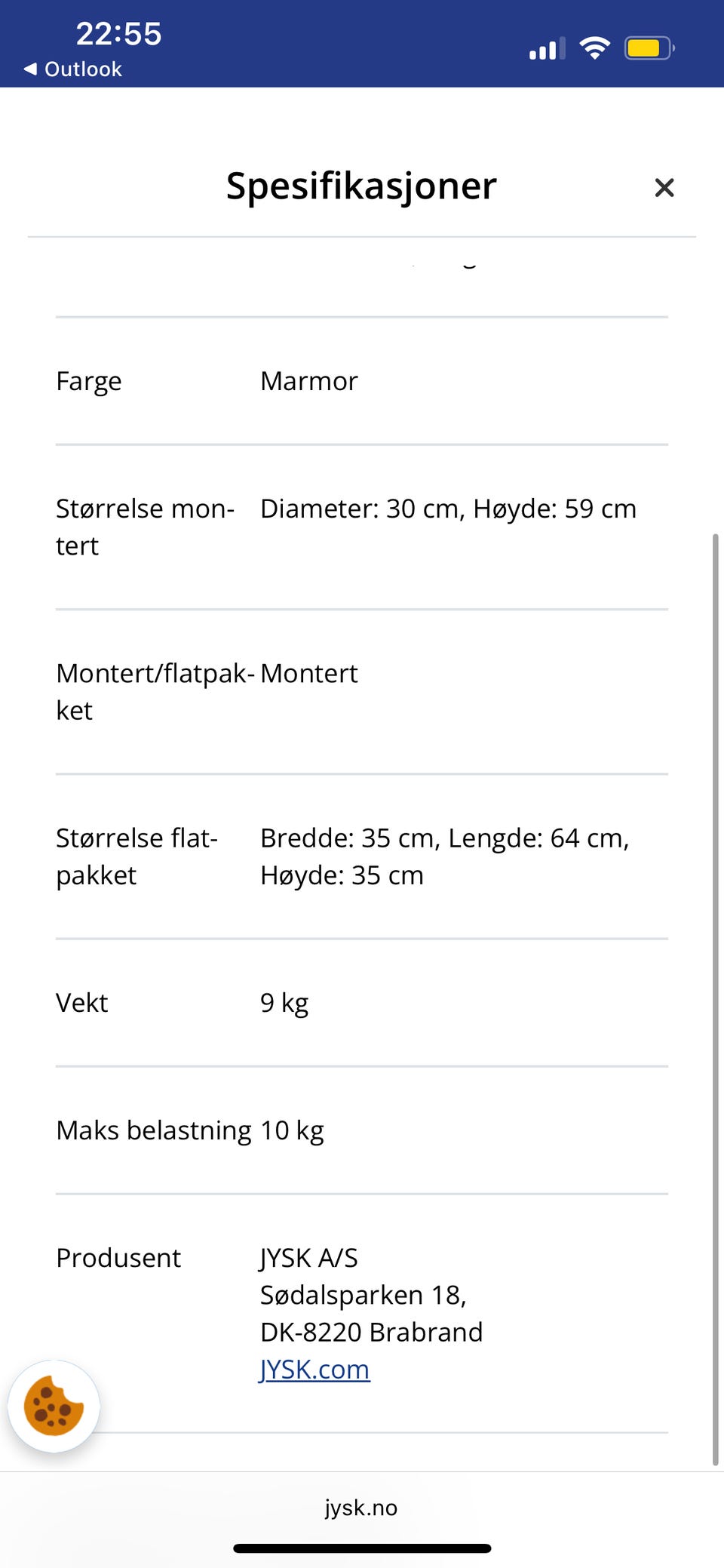Image resolution: width=724 pixels, height=1568 pixels.
Task: Tap the JYSK.com link
Action: point(314,1369)
